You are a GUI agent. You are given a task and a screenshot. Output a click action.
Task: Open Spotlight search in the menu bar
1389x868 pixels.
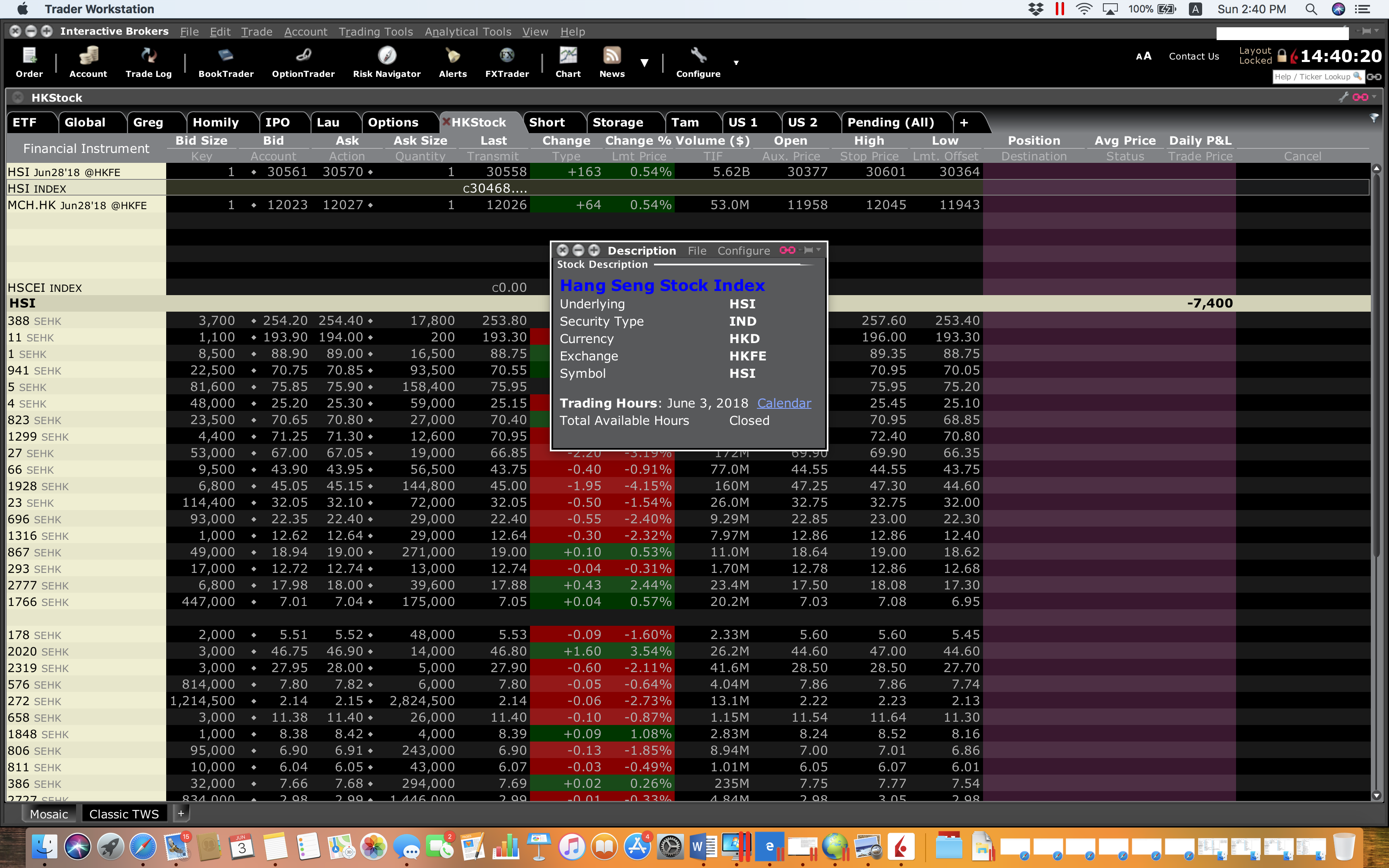pyautogui.click(x=1311, y=9)
